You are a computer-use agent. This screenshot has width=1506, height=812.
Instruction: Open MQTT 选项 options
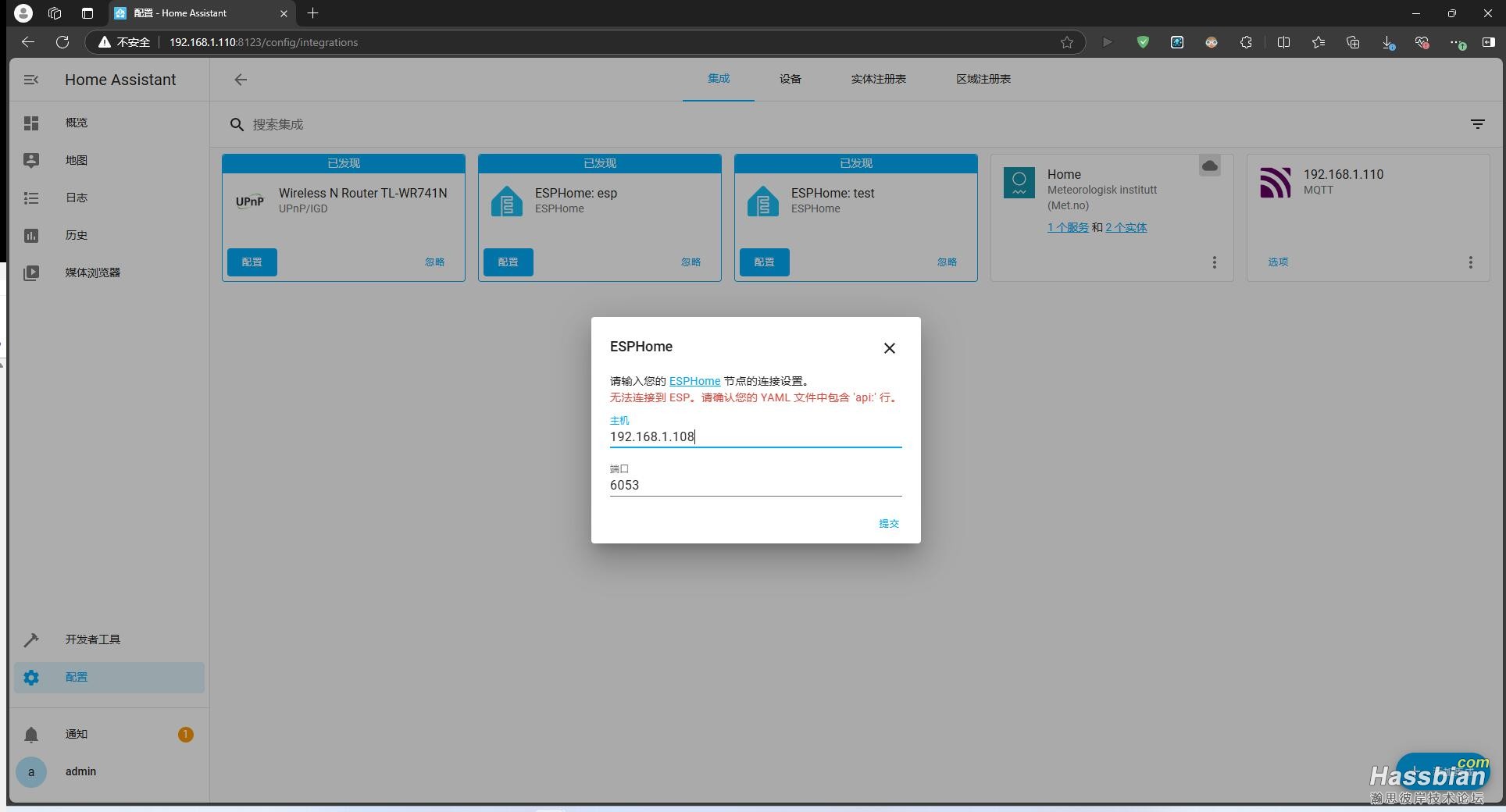(1279, 262)
